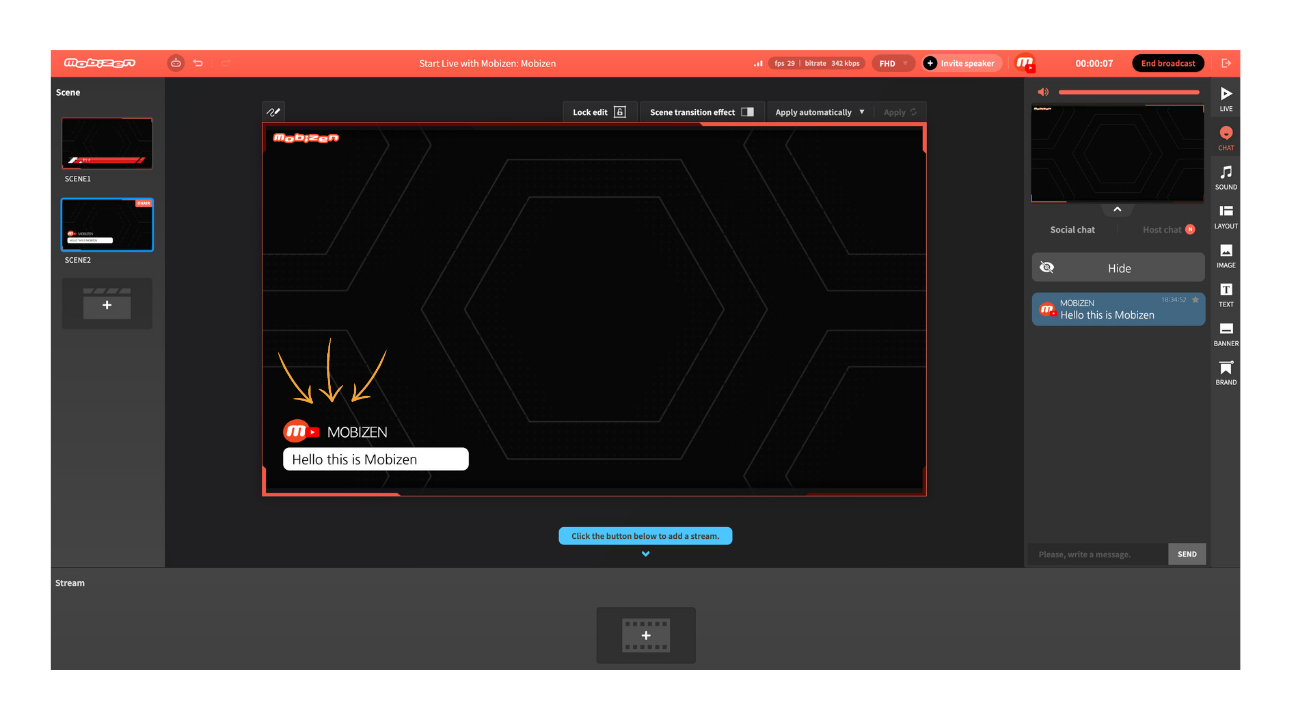
Task: Toggle the Scene transition effect switch
Action: pos(748,112)
